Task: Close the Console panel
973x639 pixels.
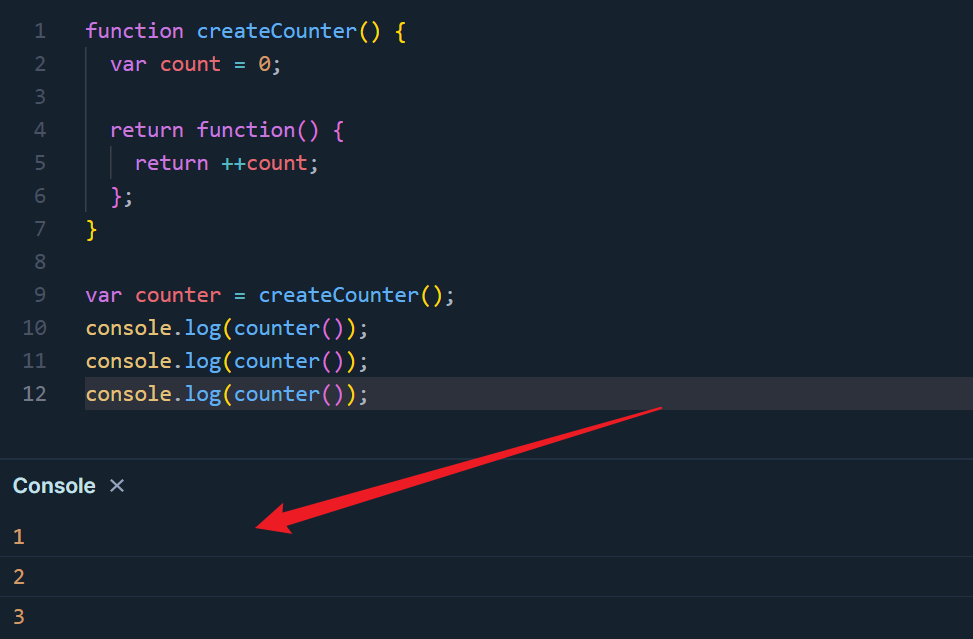Action: click(117, 485)
